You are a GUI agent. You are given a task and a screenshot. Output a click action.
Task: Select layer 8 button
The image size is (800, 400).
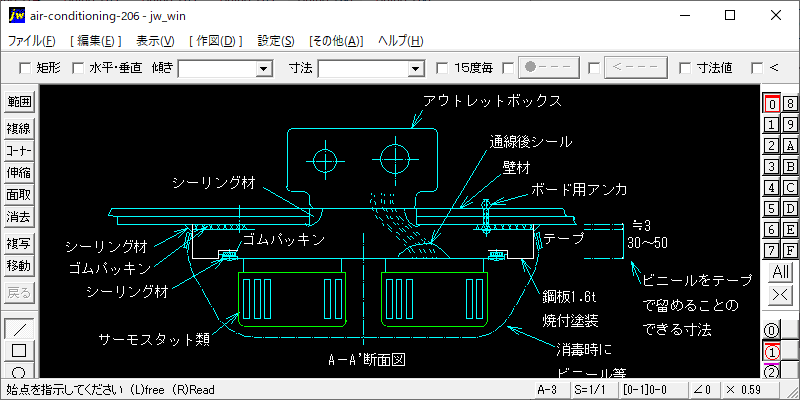790,104
